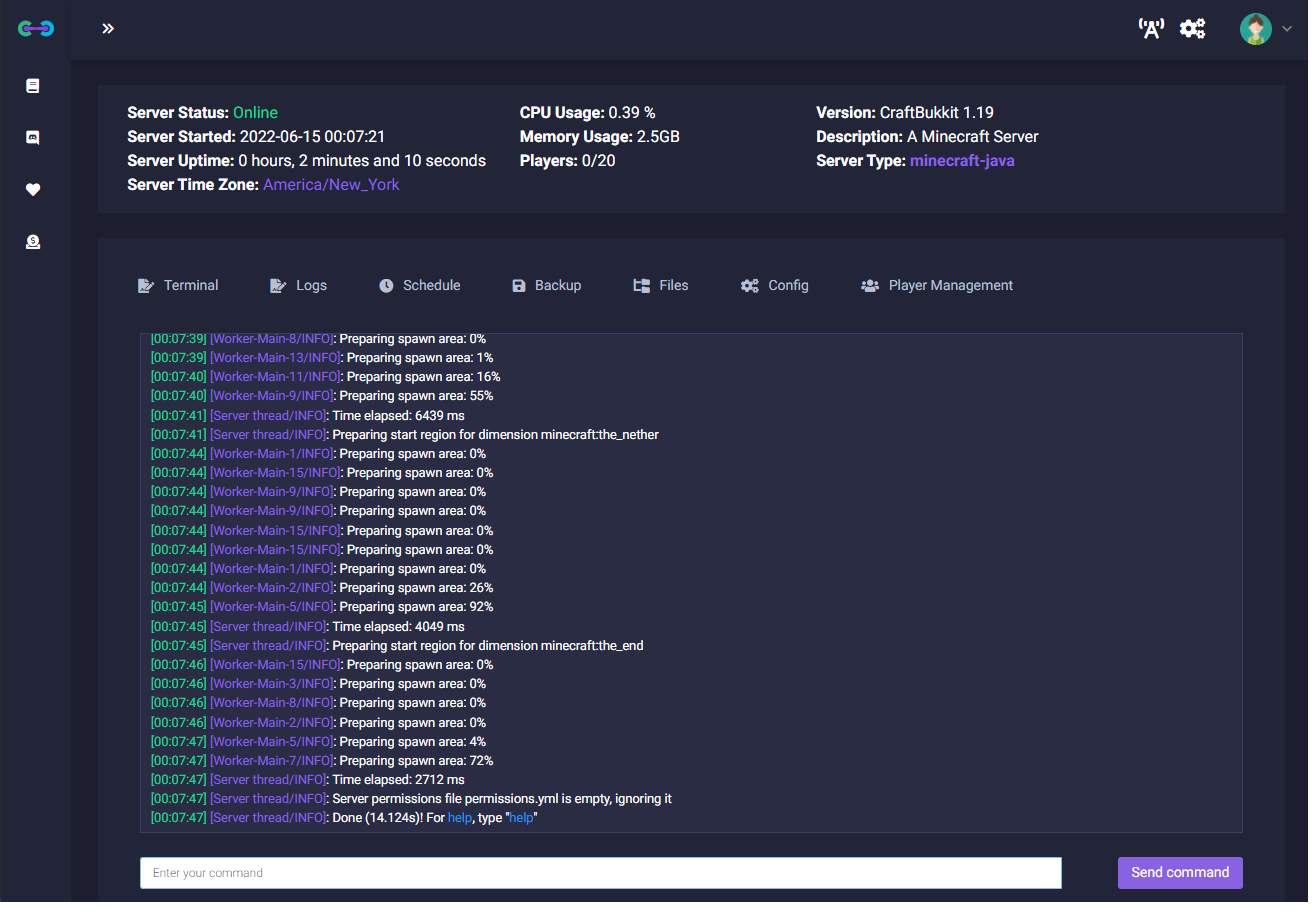Click the broadcast antenna icon in header
The height and width of the screenshot is (920, 1312).
pyautogui.click(x=1152, y=29)
